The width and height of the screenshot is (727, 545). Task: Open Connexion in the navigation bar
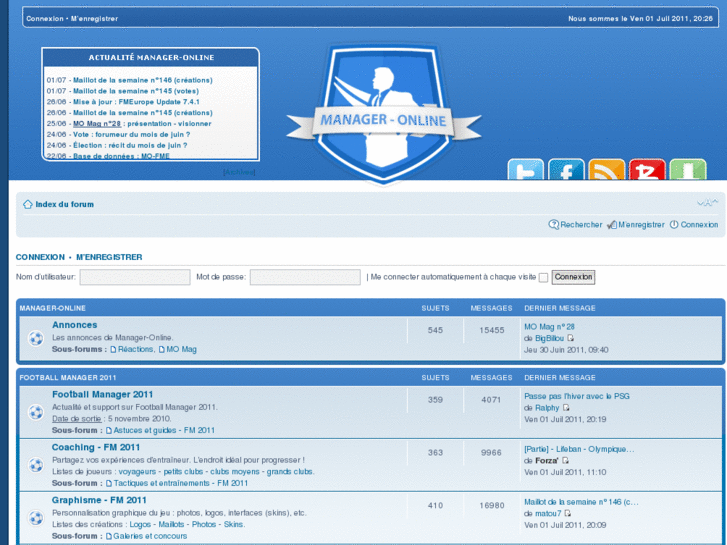pyautogui.click(x=699, y=224)
